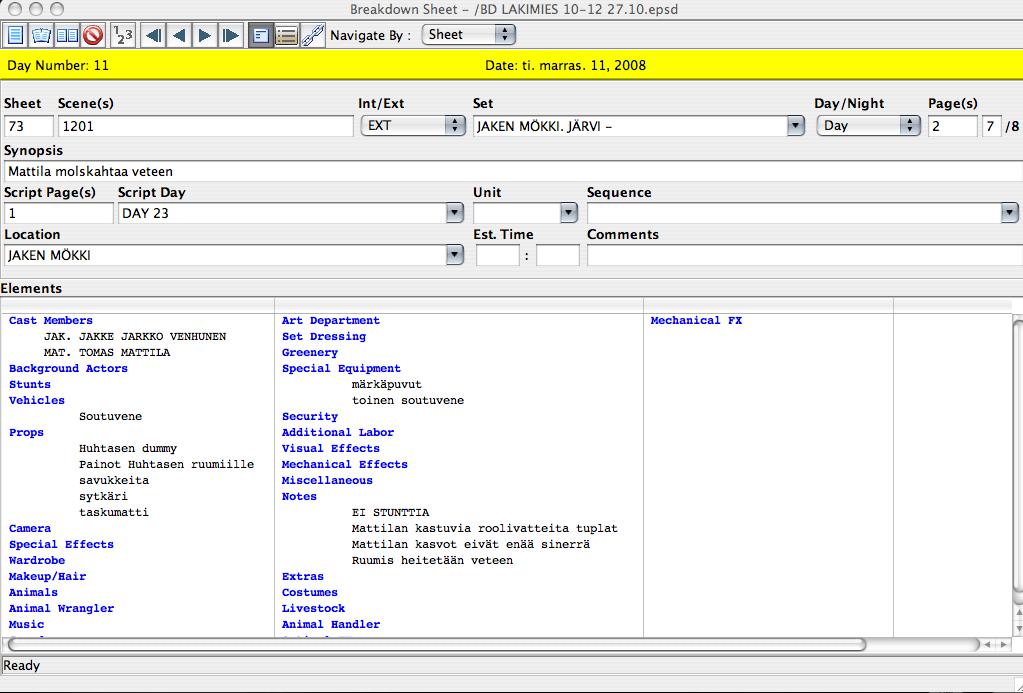
Task: Select the savukkeita prop entry
Action: click(x=114, y=480)
